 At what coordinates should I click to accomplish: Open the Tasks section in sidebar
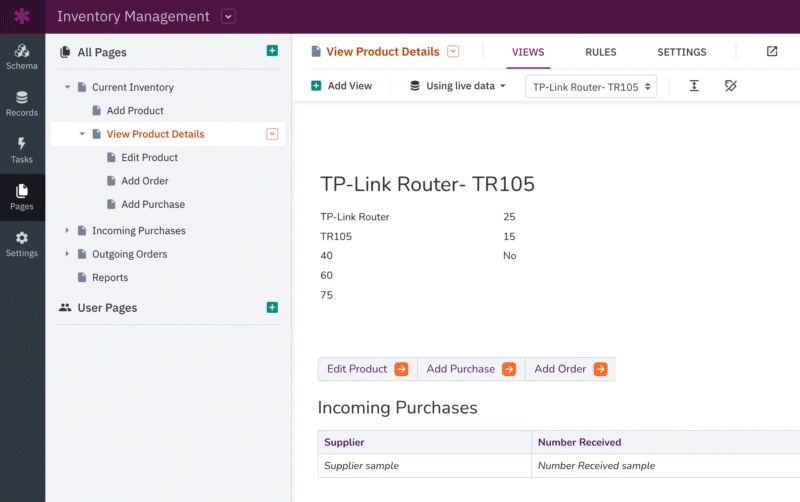[x=22, y=150]
